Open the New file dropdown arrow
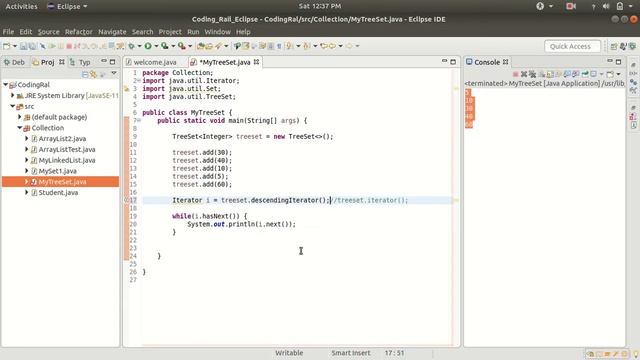Image resolution: width=640 pixels, height=360 pixels. point(15,46)
